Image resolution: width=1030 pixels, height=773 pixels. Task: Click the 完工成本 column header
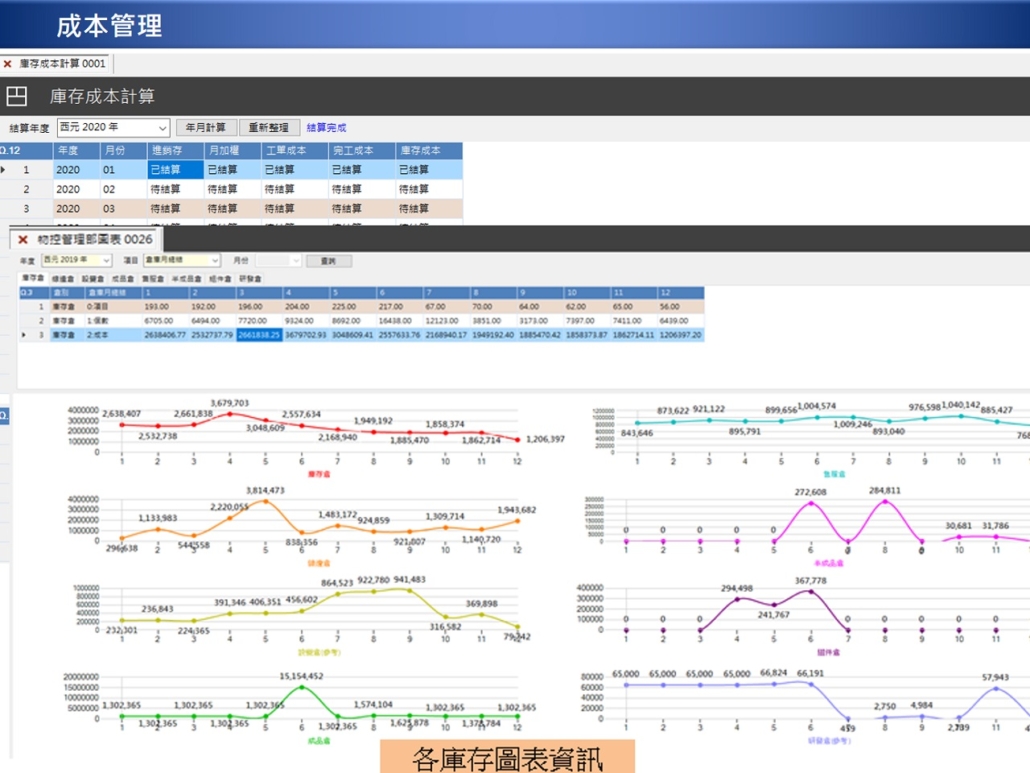(x=362, y=150)
